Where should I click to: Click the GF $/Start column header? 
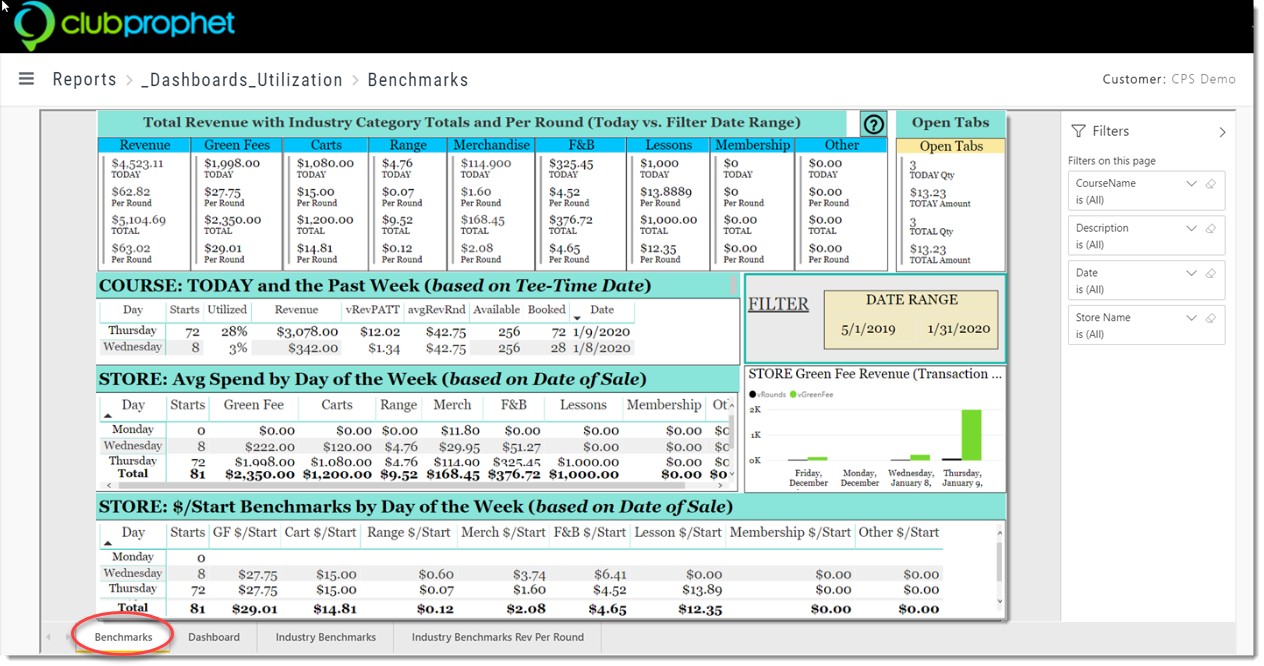[x=245, y=533]
